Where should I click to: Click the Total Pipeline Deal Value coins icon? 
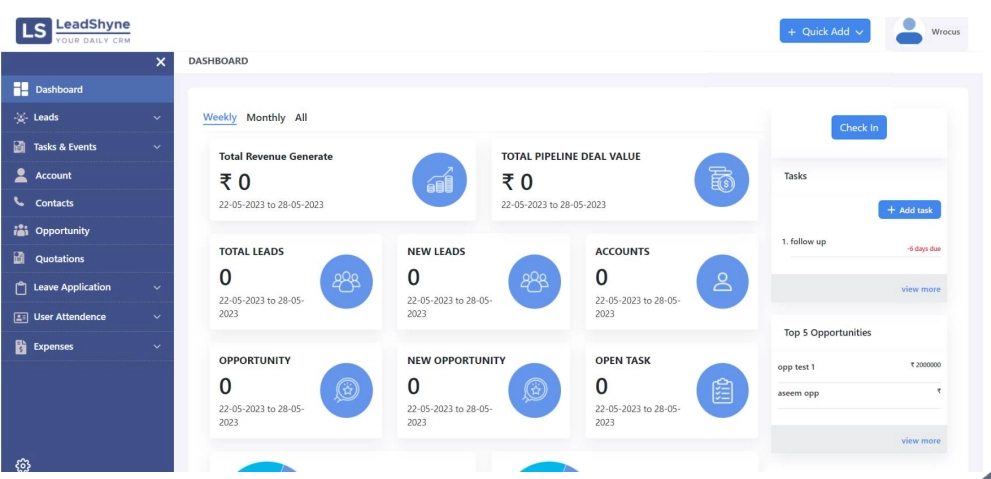(x=721, y=180)
